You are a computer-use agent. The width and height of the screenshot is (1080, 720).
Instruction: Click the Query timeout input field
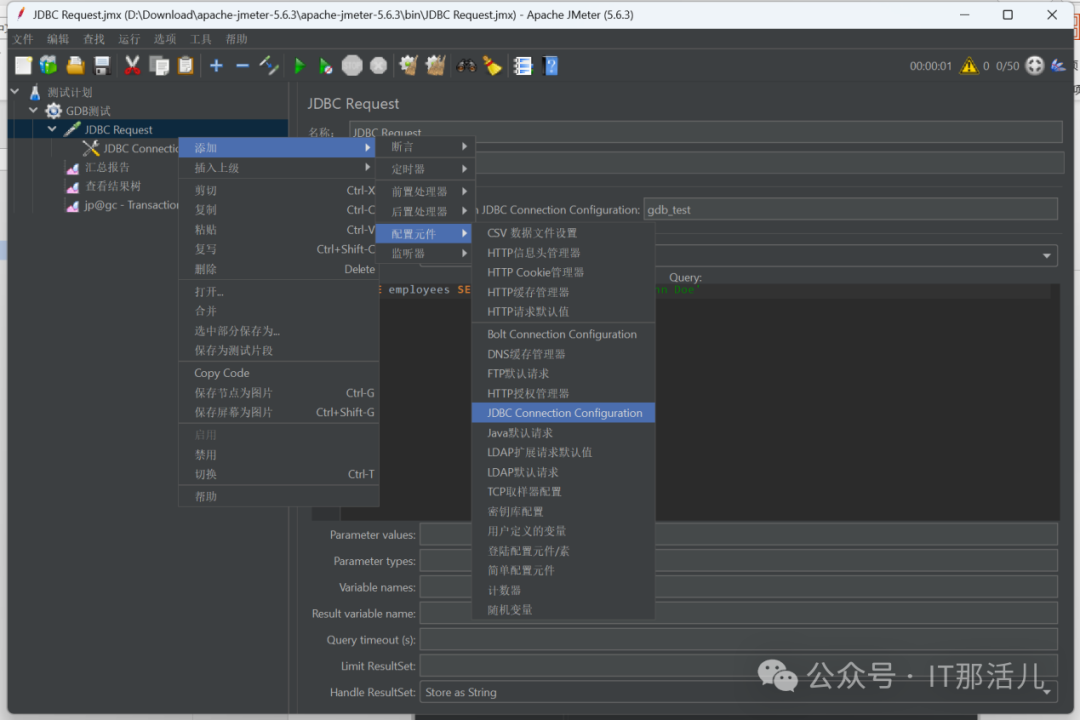(738, 639)
